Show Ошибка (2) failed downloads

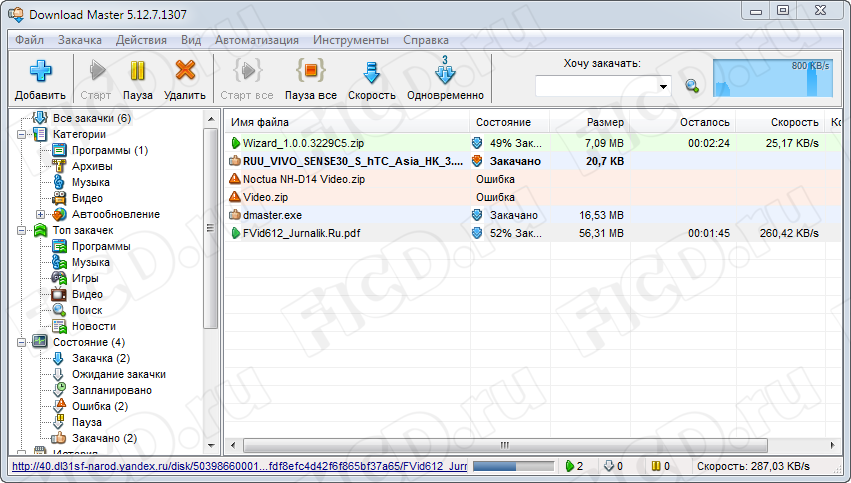100,406
